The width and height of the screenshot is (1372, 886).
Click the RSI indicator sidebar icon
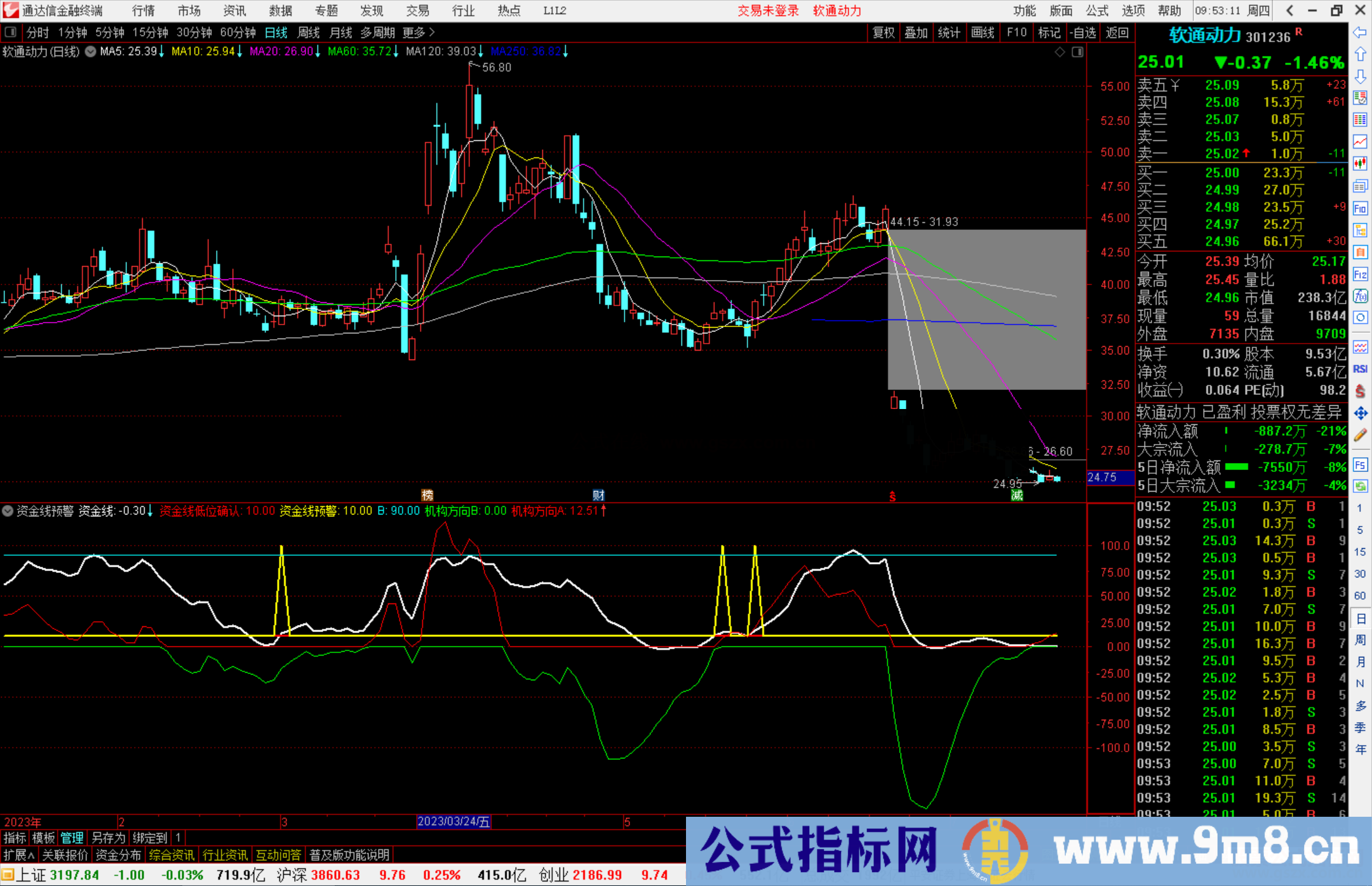pyautogui.click(x=1360, y=369)
